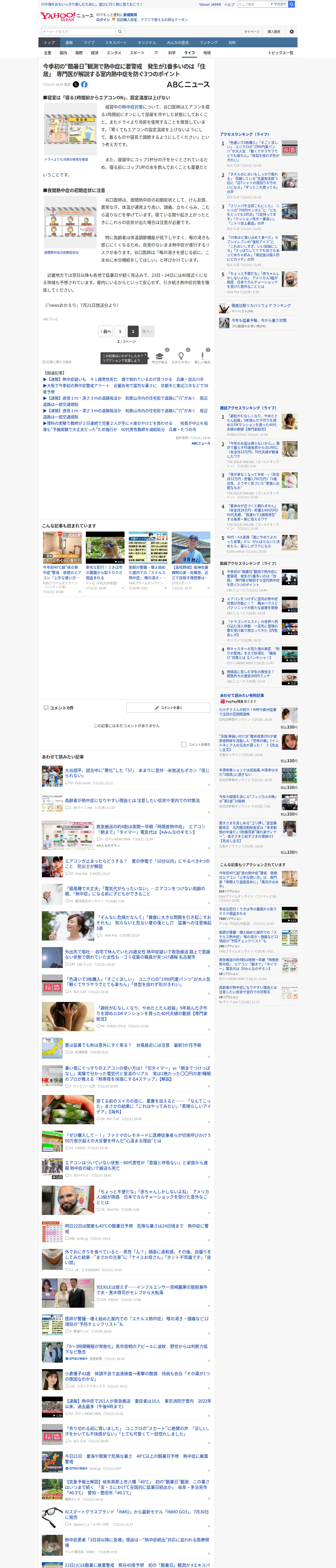Open 高齢者が熱中症になりやすい理由 article
336x1568 pixels.
click(x=132, y=800)
